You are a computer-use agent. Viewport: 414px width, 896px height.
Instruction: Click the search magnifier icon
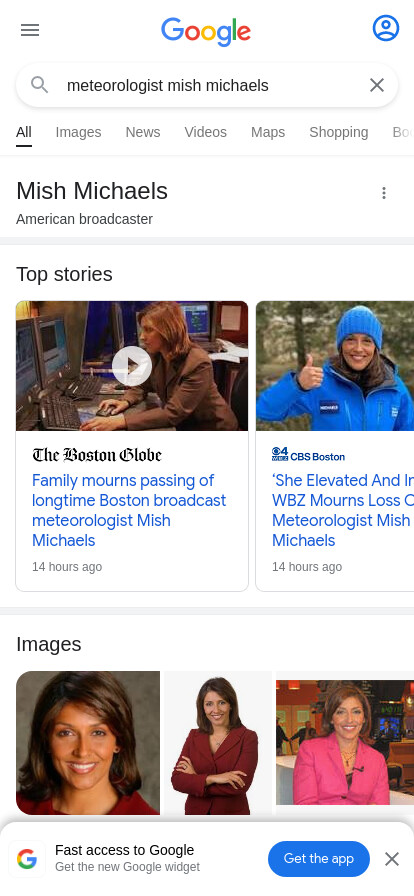point(39,85)
